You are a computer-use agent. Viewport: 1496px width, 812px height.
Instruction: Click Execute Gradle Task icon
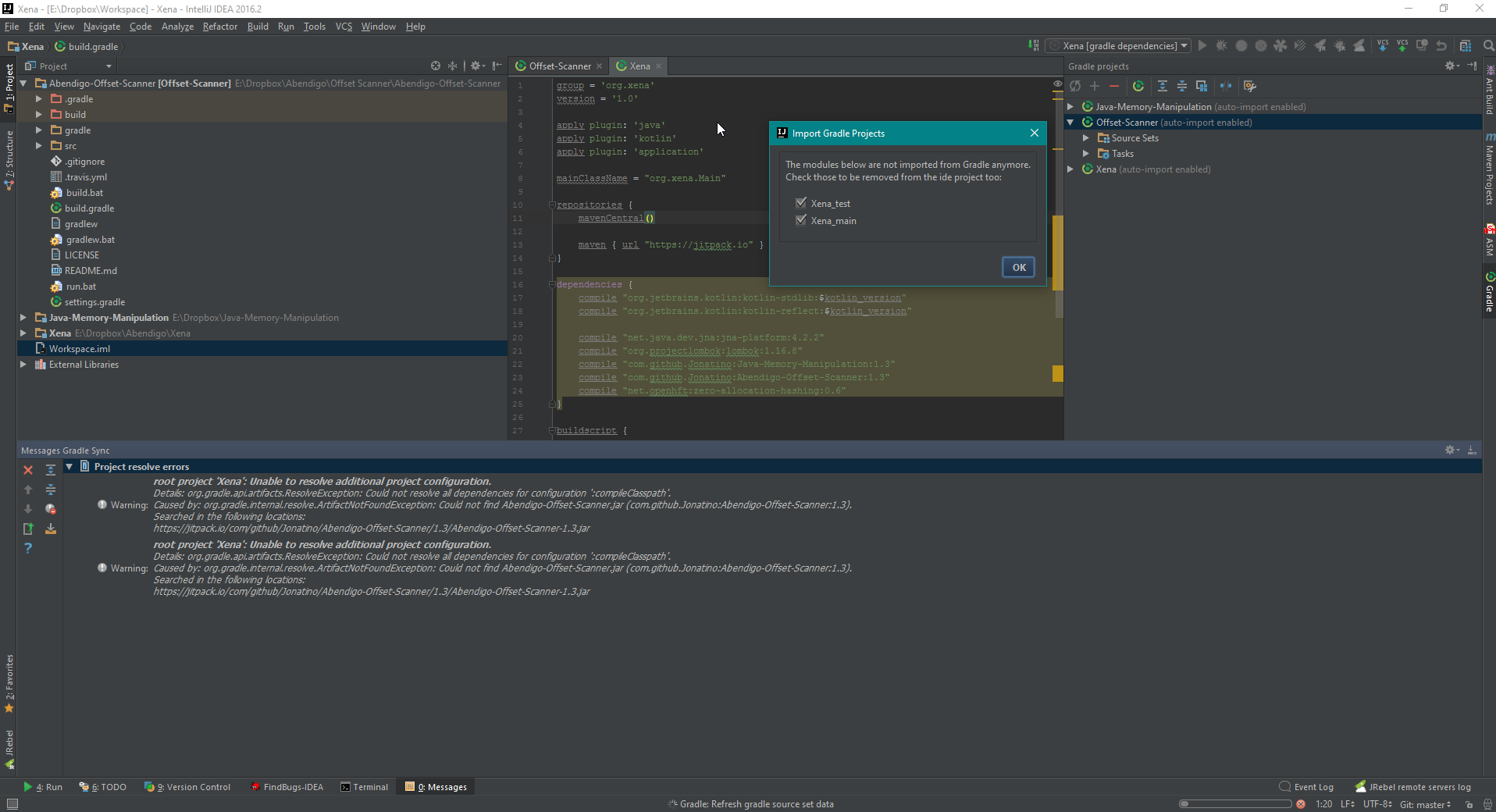coord(1138,87)
